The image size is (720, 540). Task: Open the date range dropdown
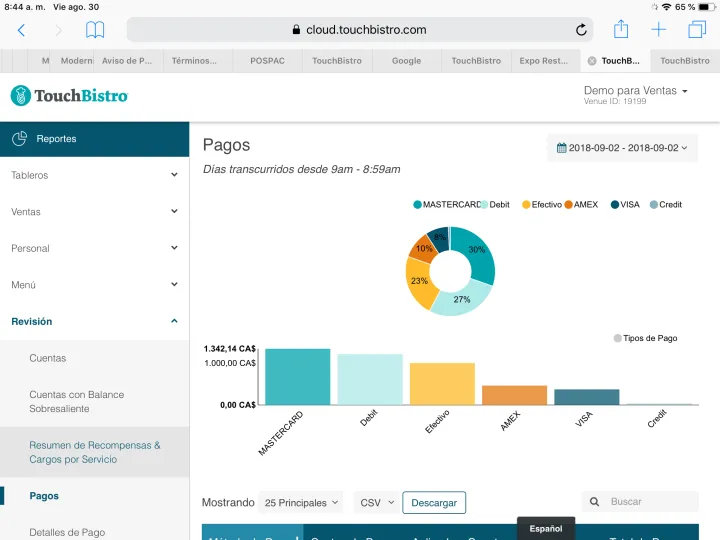(x=622, y=148)
